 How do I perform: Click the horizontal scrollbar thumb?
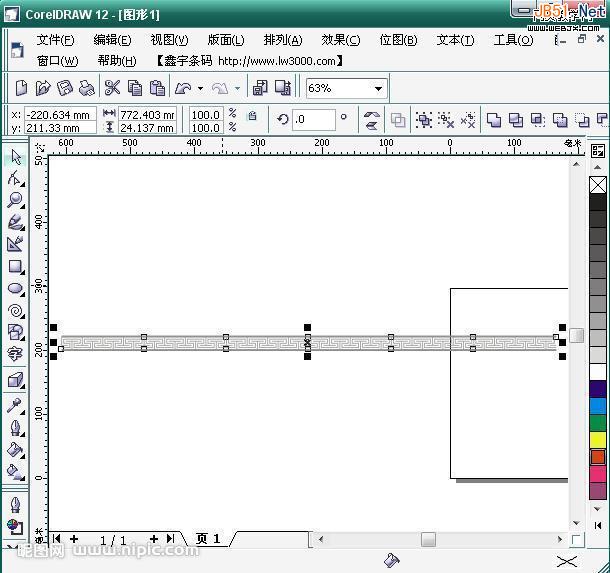(x=428, y=540)
